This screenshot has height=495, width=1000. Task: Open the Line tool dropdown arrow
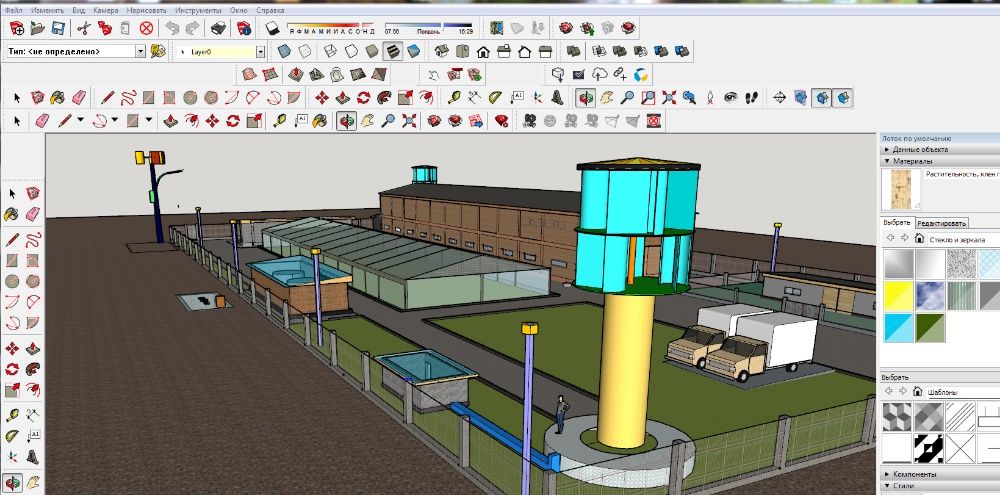coord(80,120)
